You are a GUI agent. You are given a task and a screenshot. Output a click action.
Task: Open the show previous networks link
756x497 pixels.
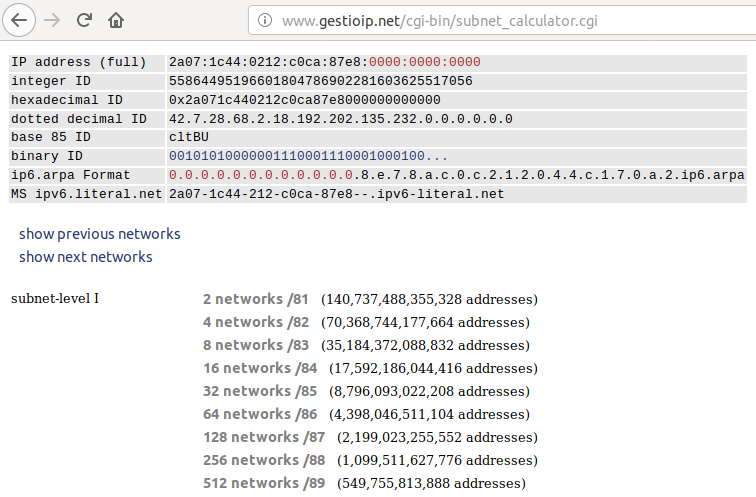[x=100, y=234]
